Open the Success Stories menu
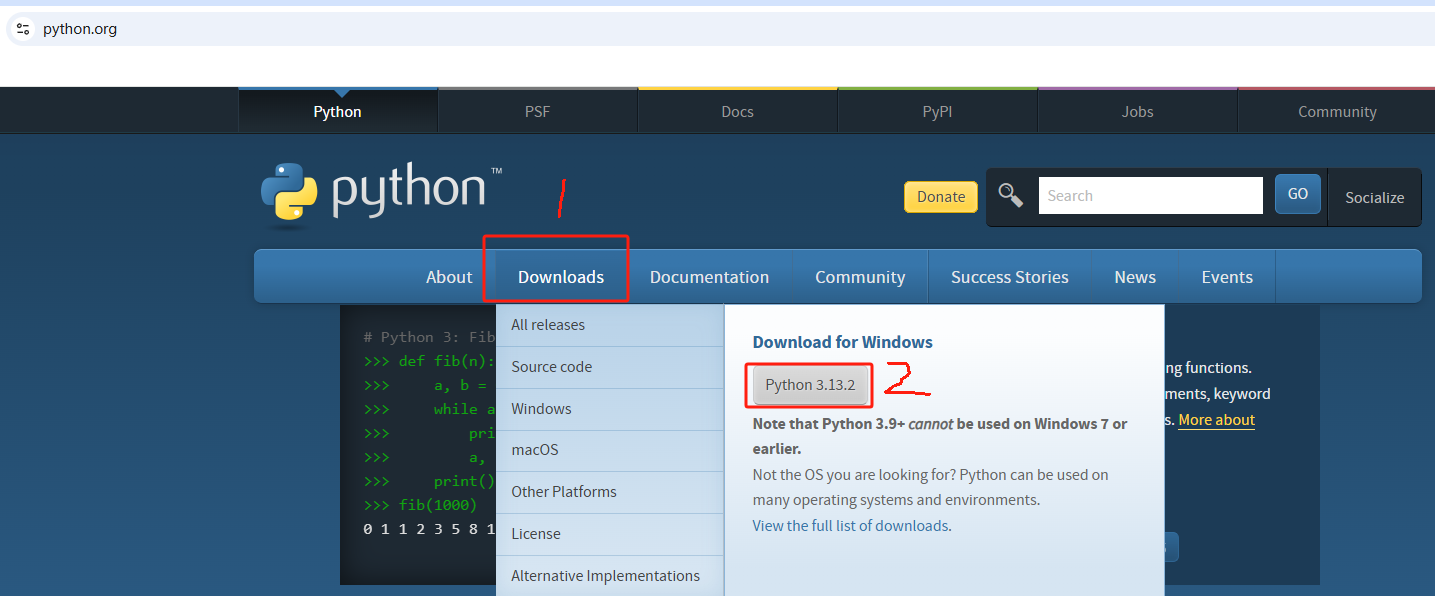 (x=1010, y=277)
